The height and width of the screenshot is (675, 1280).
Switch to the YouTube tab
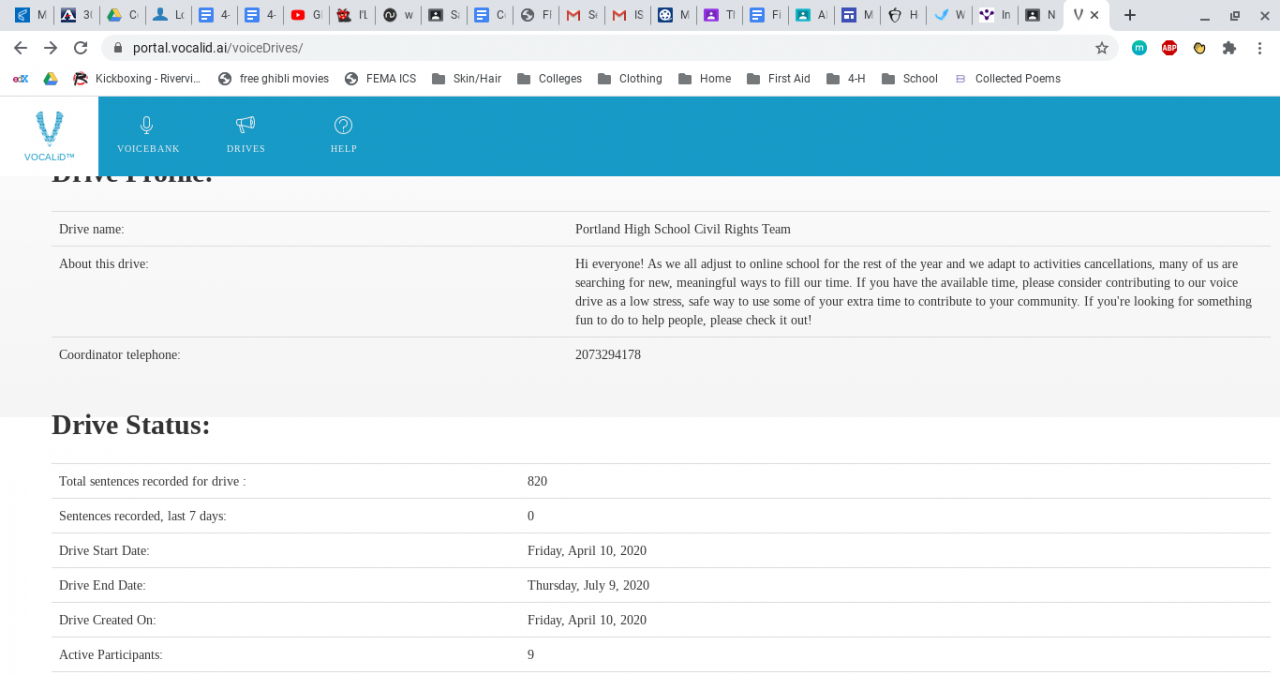(306, 15)
